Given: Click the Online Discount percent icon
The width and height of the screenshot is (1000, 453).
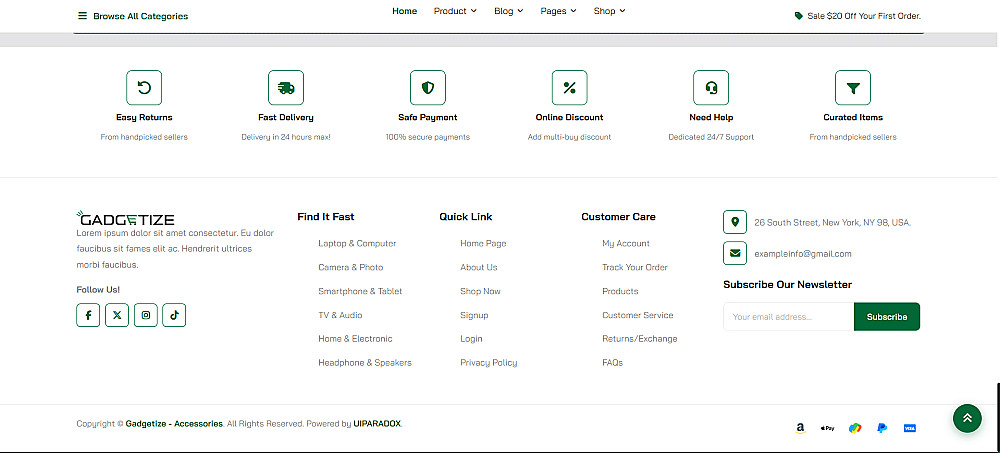Looking at the screenshot, I should [x=570, y=87].
